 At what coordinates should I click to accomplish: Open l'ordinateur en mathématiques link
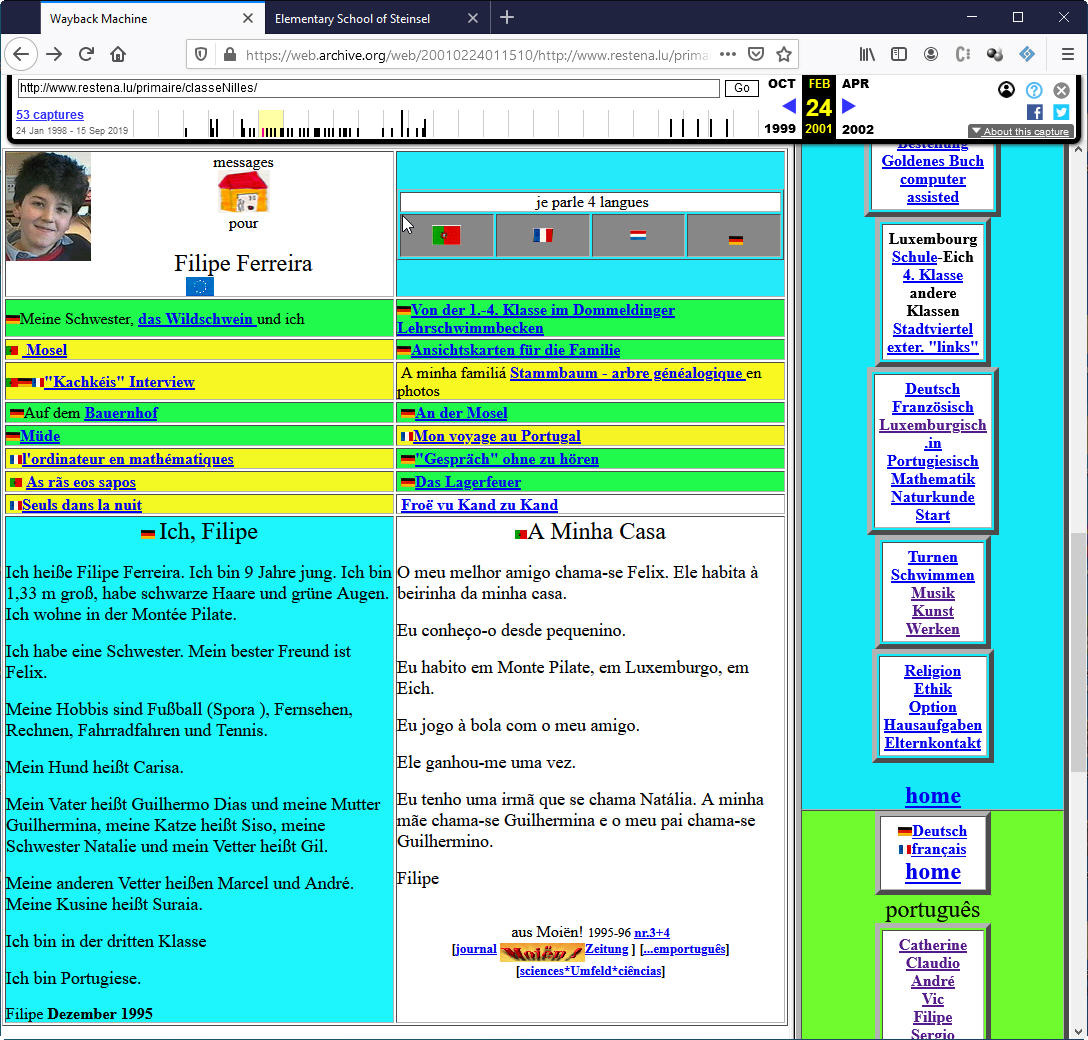[x=128, y=459]
